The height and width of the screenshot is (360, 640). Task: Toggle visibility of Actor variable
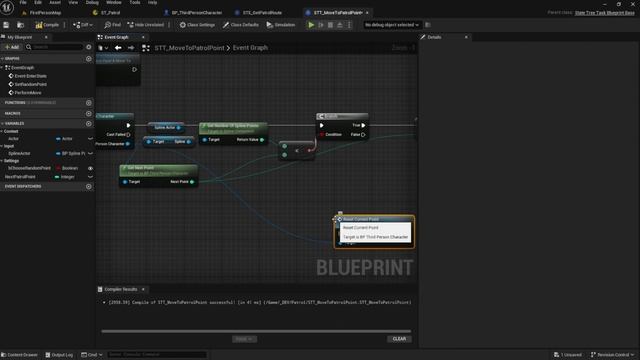pos(90,139)
